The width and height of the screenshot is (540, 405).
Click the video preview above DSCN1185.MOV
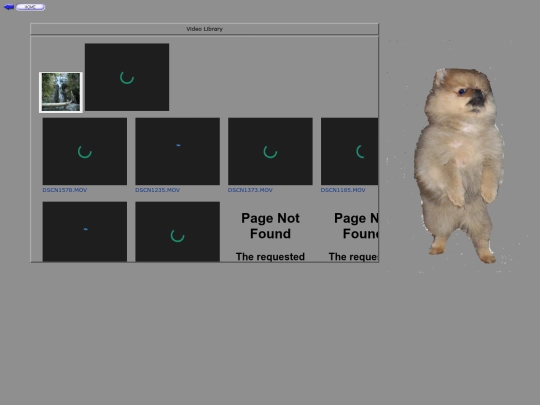pos(350,151)
